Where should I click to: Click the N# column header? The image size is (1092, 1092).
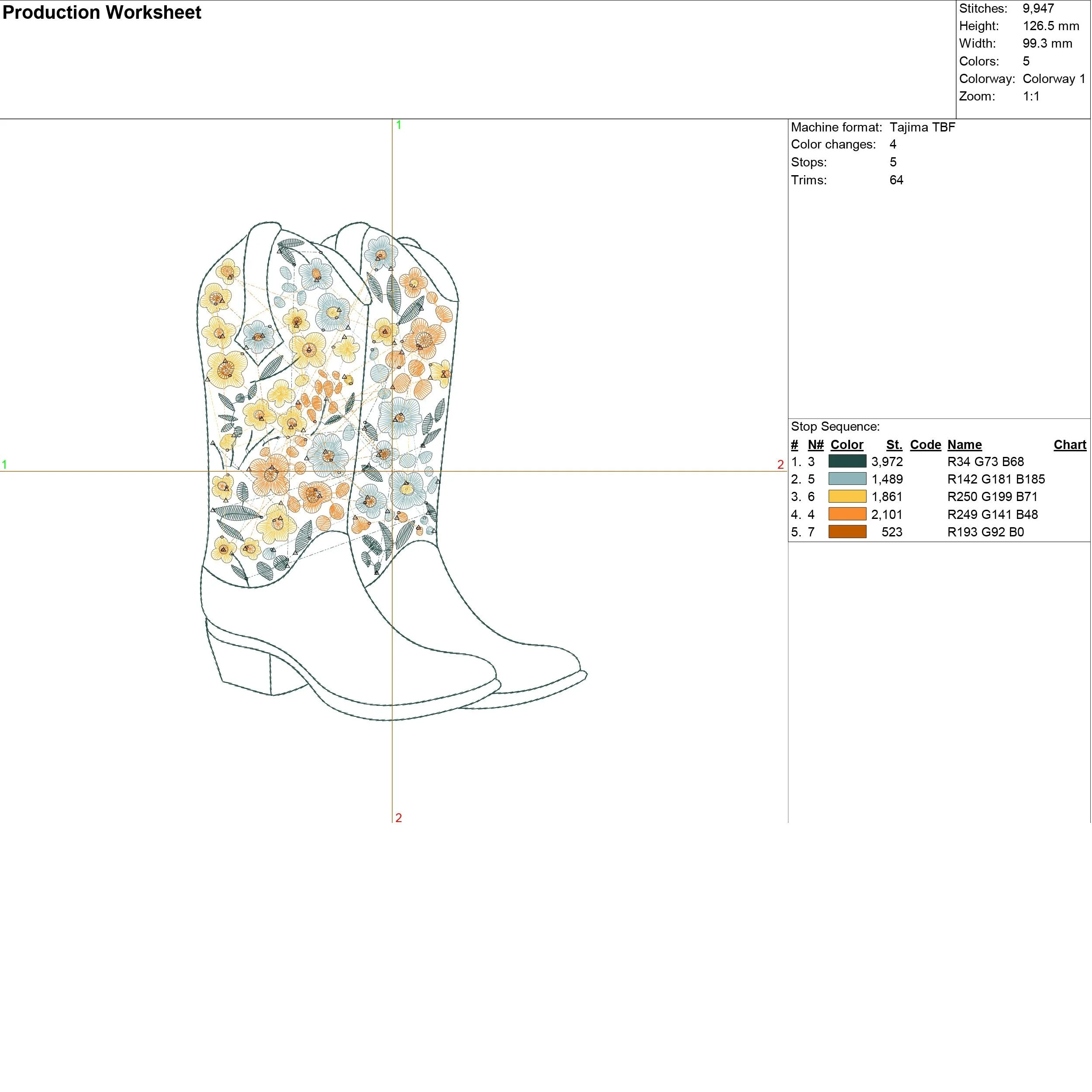pyautogui.click(x=816, y=444)
